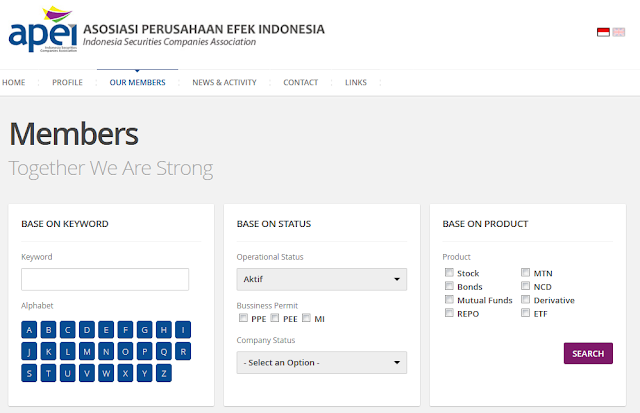The height and width of the screenshot is (413, 640).
Task: Filter members by letter G
Action: pos(144,330)
